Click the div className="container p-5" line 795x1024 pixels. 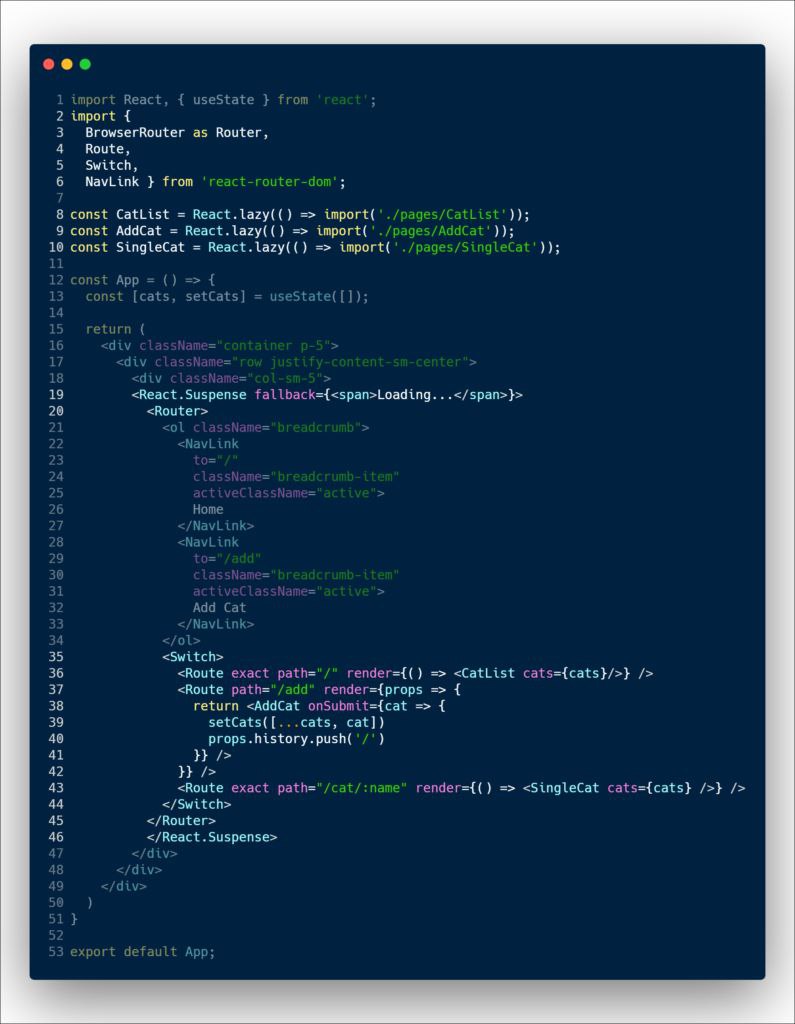click(x=219, y=345)
